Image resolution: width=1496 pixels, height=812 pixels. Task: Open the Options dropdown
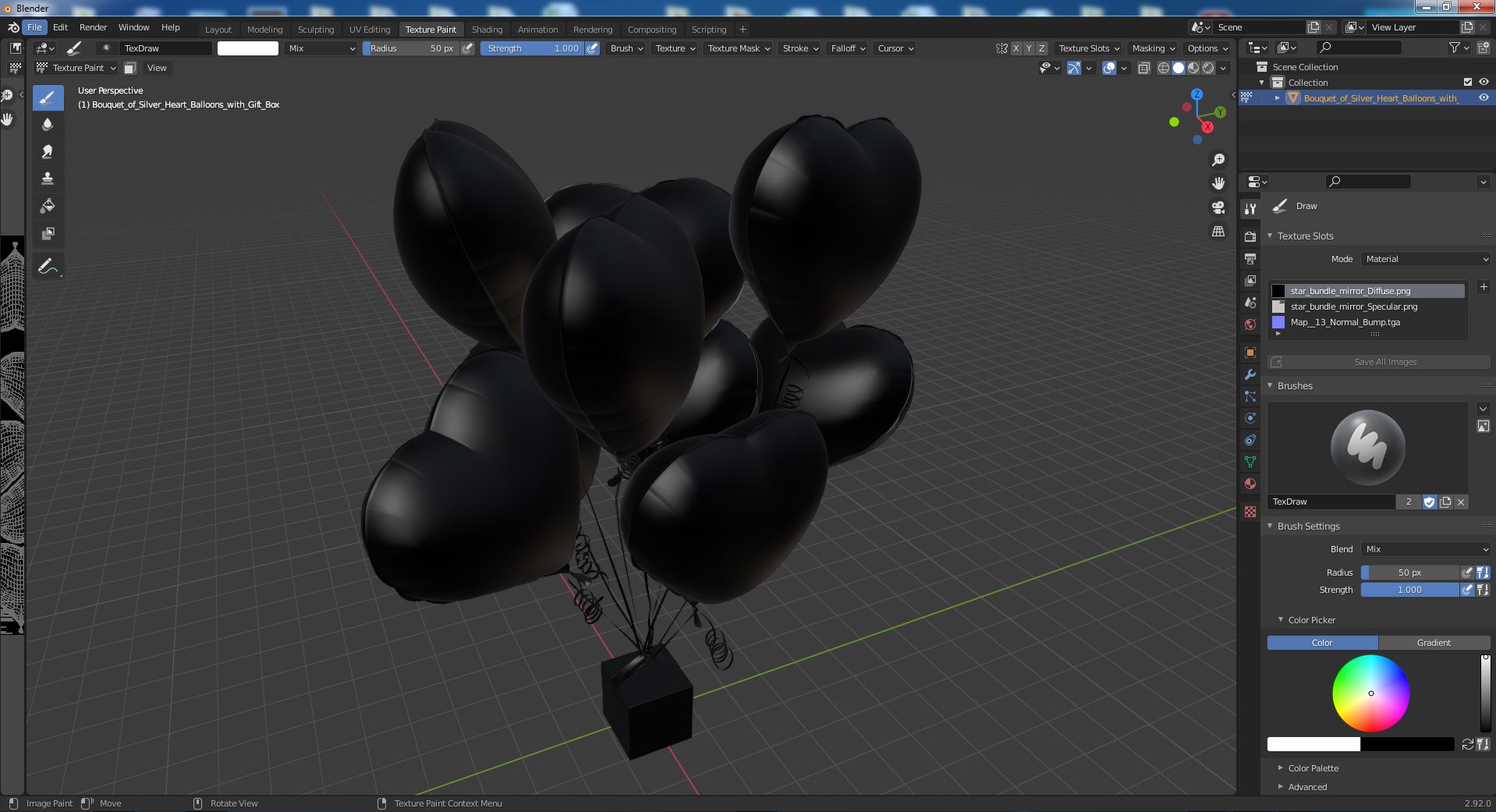(1207, 48)
